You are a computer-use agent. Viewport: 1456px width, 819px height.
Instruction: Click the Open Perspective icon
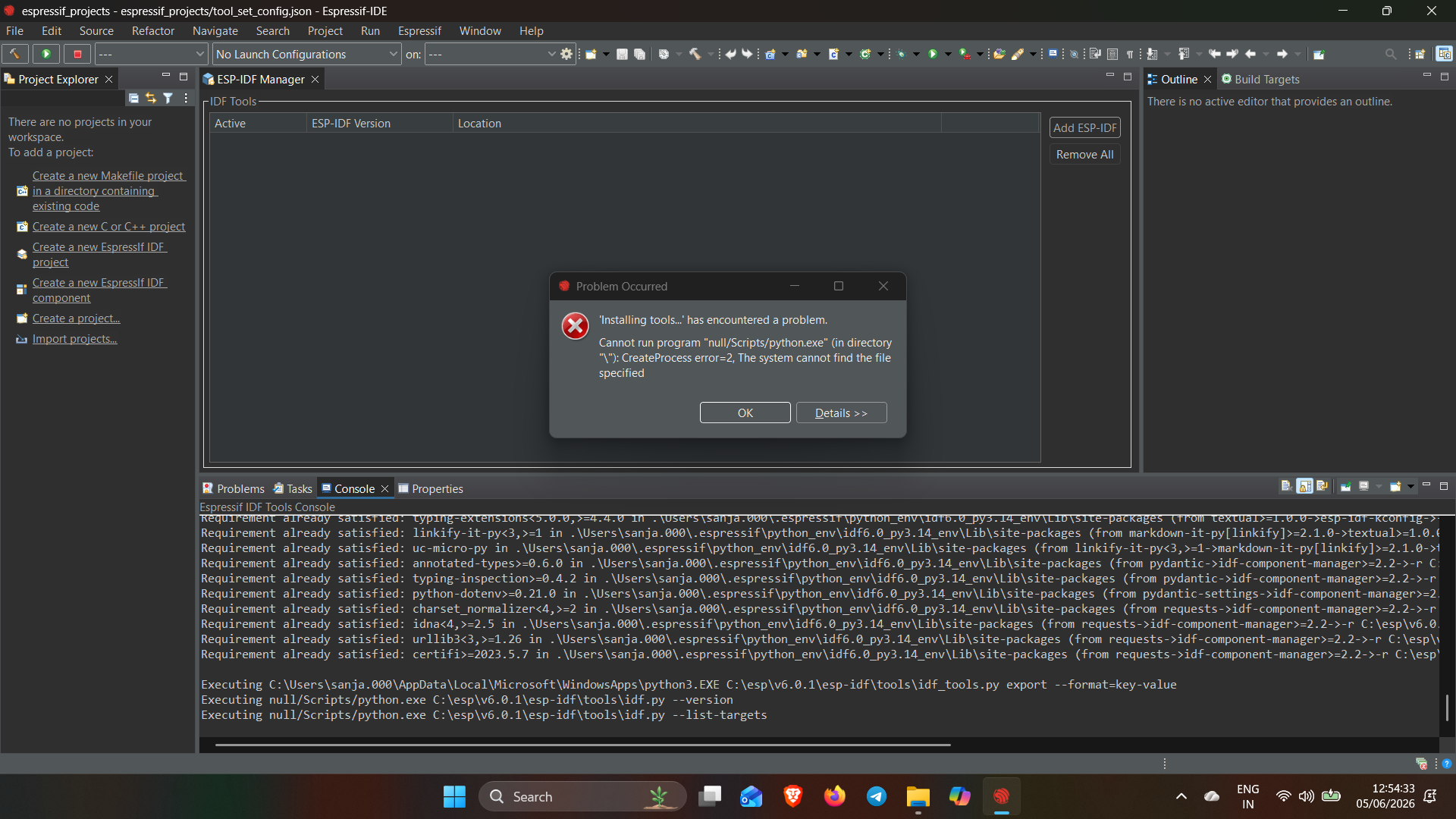point(1420,55)
